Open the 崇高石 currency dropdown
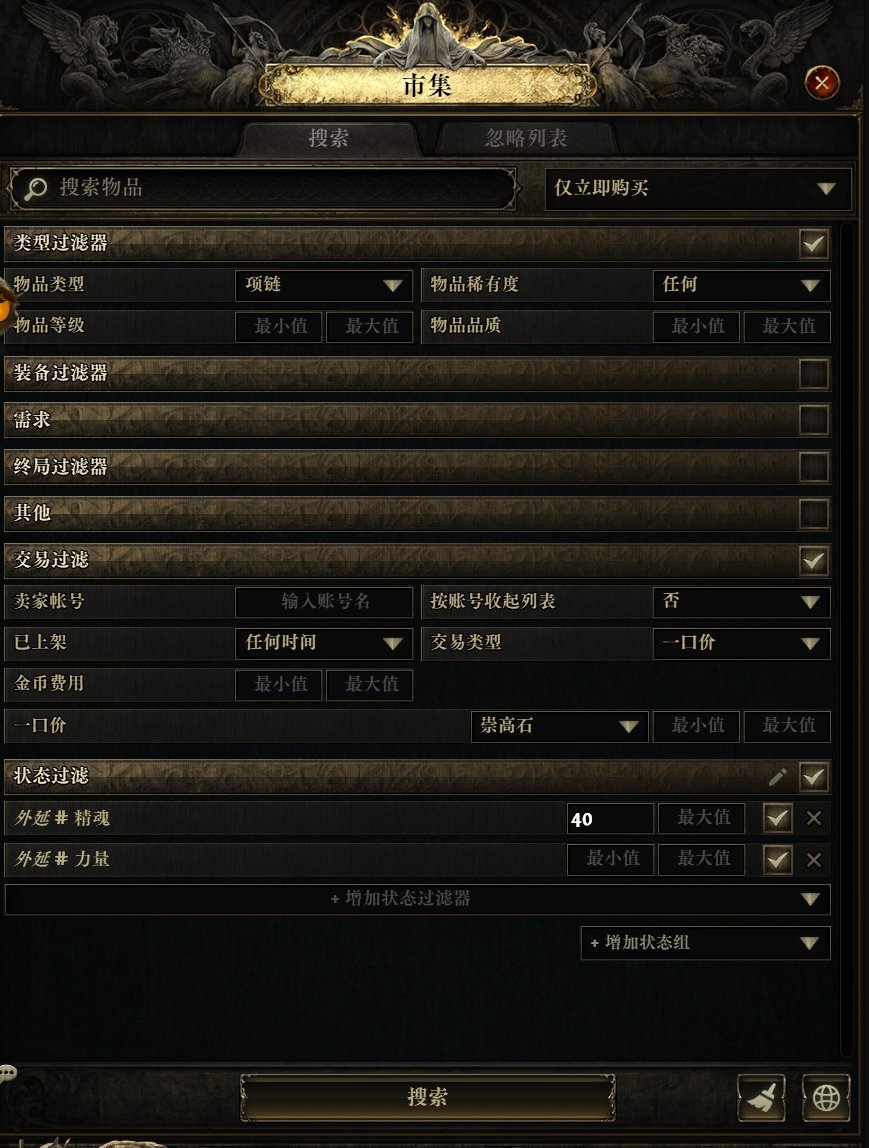The width and height of the screenshot is (869, 1148). pos(559,726)
